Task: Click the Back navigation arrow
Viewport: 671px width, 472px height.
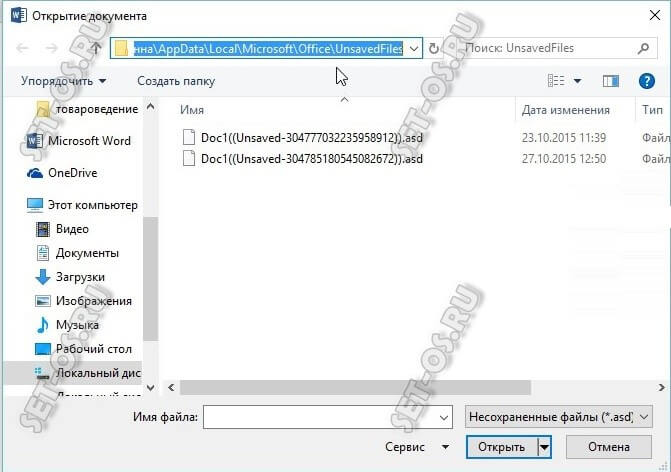Action: [x=22, y=48]
